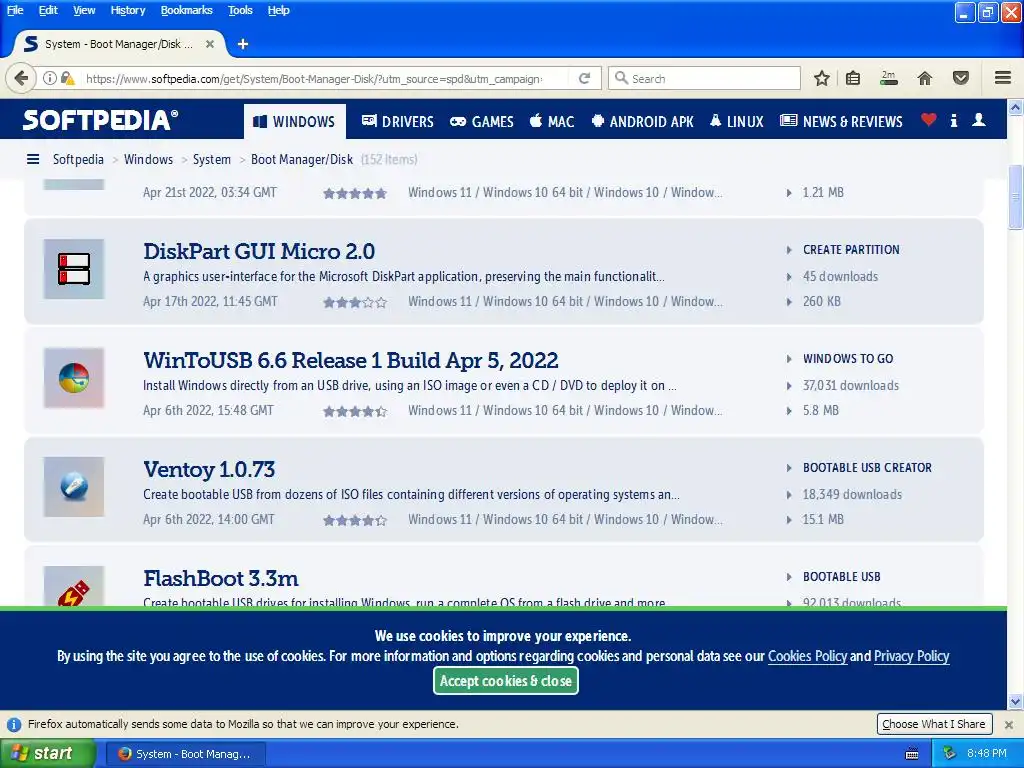Open the Windows Start menu
Screen dimensions: 1024x768
click(48, 754)
